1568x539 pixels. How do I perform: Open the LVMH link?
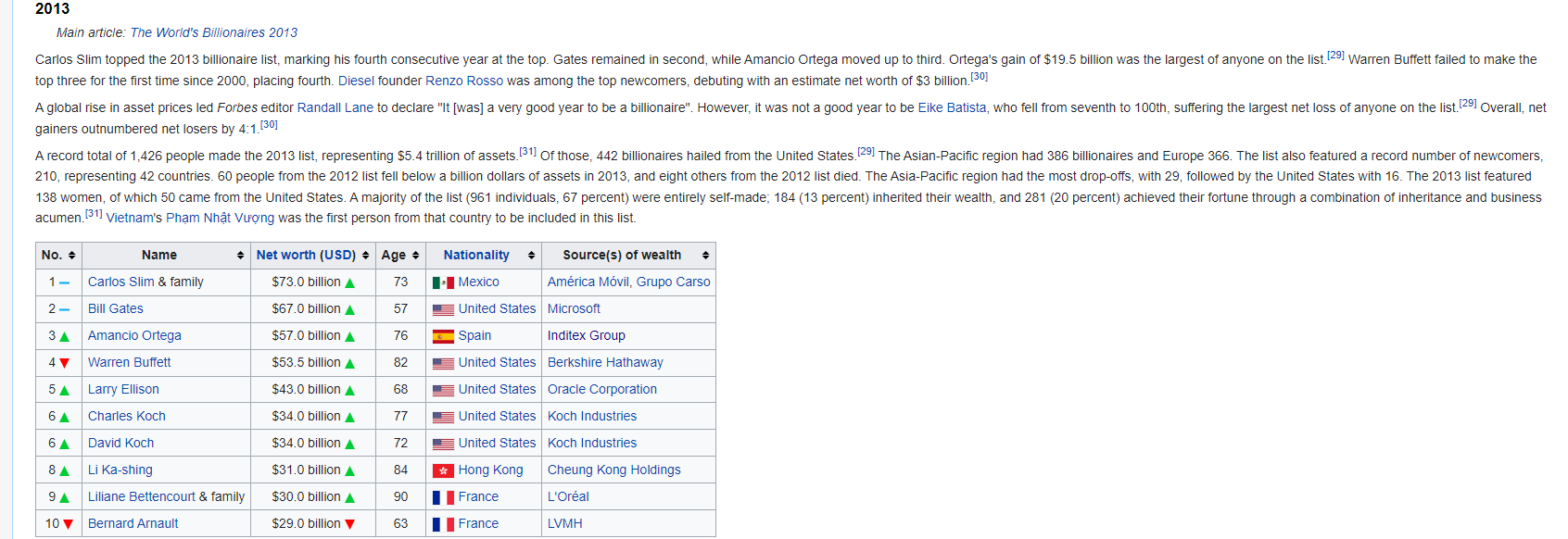click(x=565, y=523)
